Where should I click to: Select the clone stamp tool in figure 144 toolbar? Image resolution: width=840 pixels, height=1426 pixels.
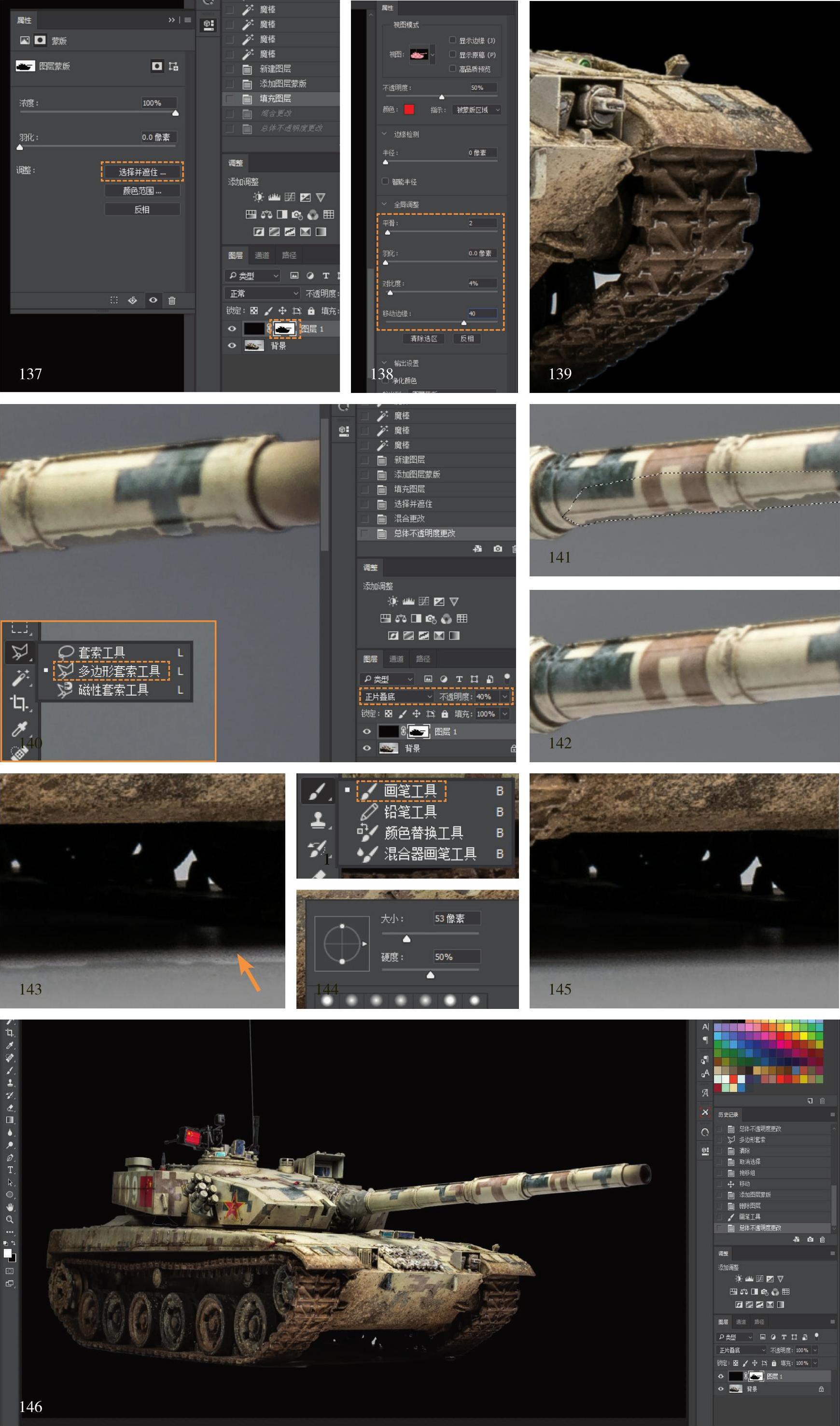pyautogui.click(x=318, y=820)
